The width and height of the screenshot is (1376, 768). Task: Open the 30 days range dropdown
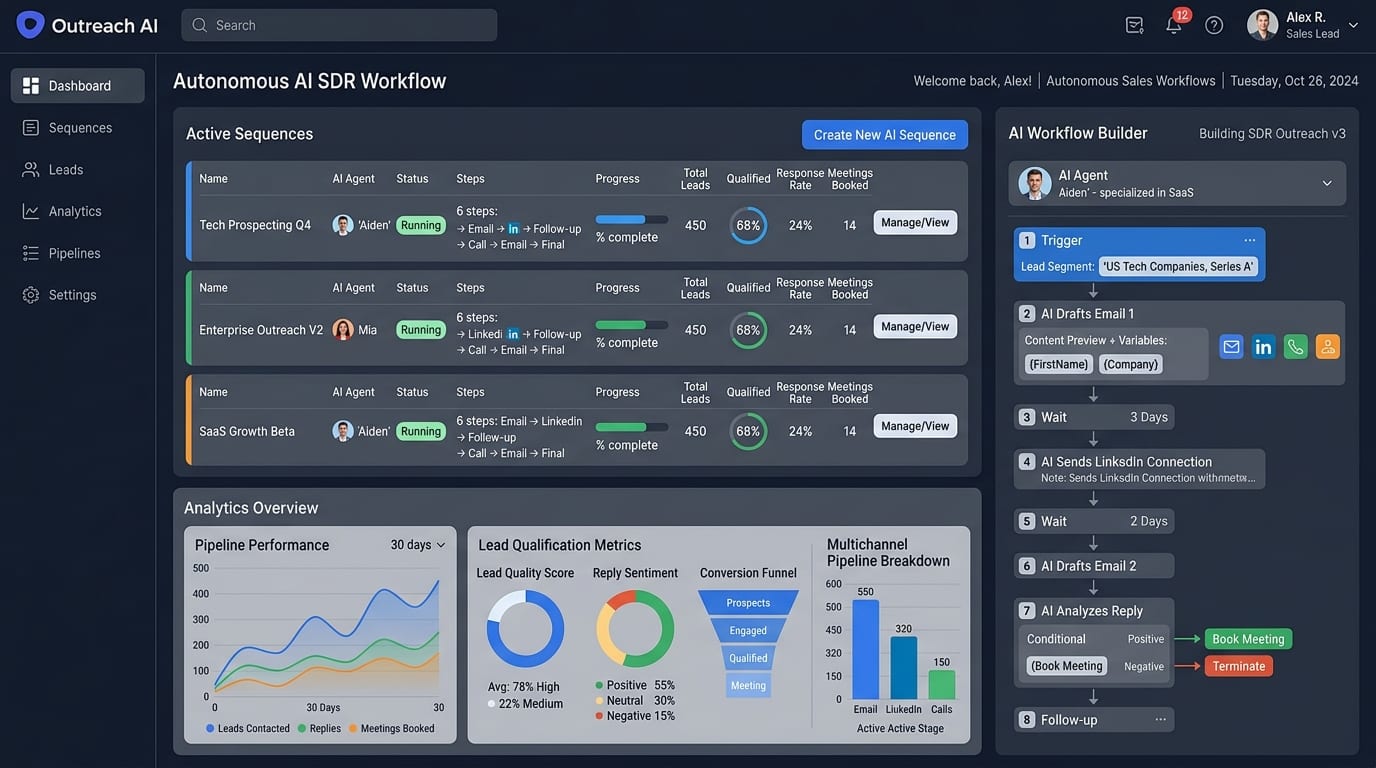418,545
